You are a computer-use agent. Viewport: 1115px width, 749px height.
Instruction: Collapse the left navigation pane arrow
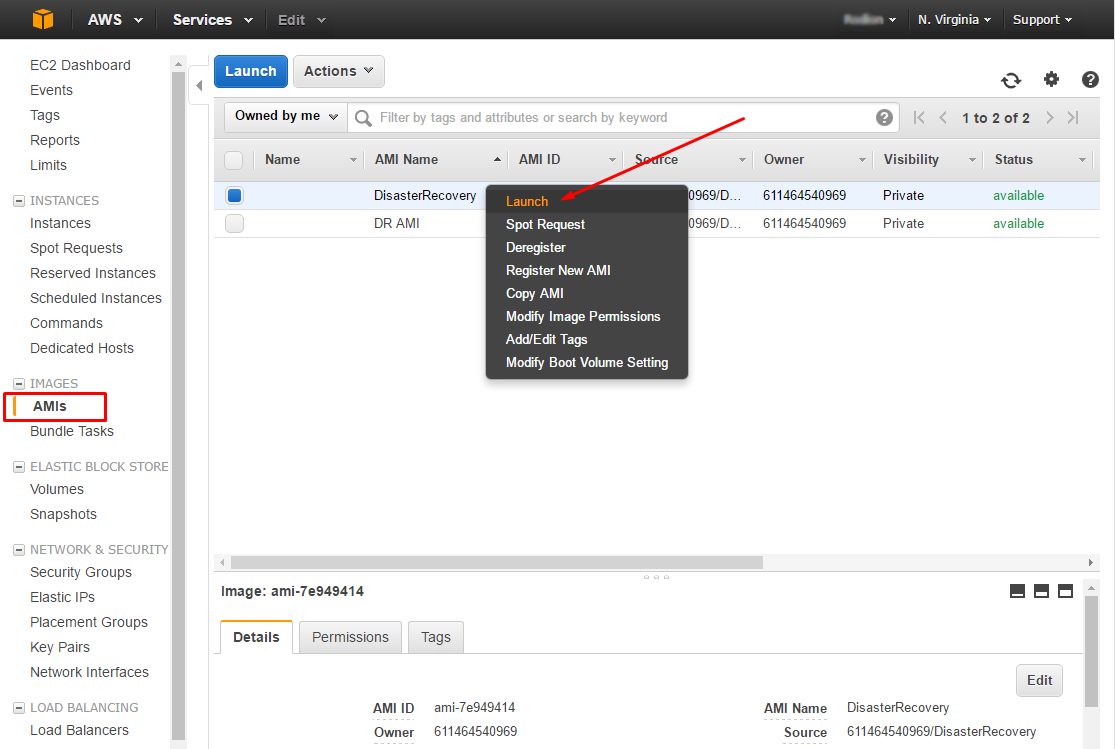[x=199, y=85]
